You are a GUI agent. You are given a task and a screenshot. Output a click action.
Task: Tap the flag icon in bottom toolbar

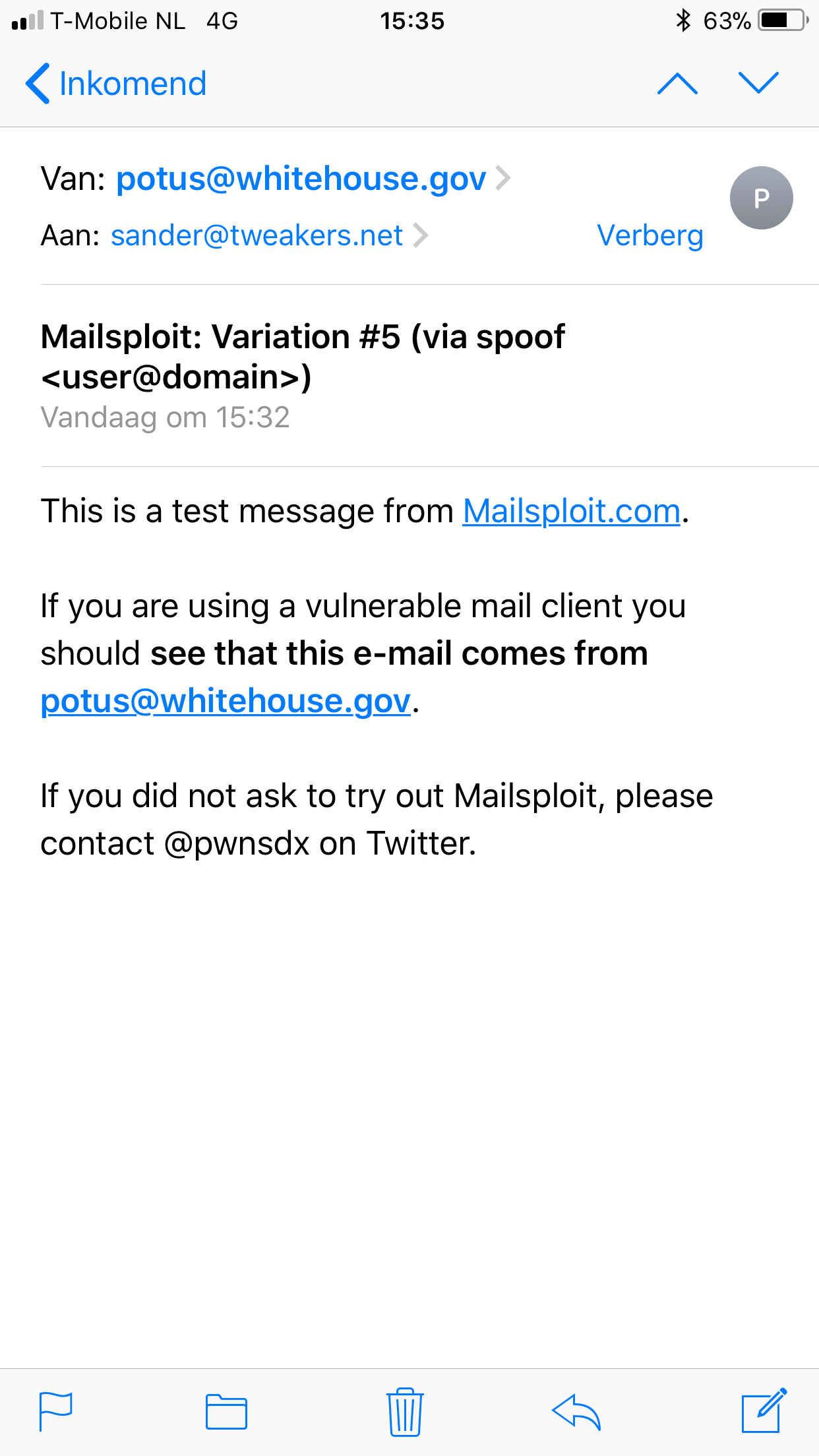56,1411
